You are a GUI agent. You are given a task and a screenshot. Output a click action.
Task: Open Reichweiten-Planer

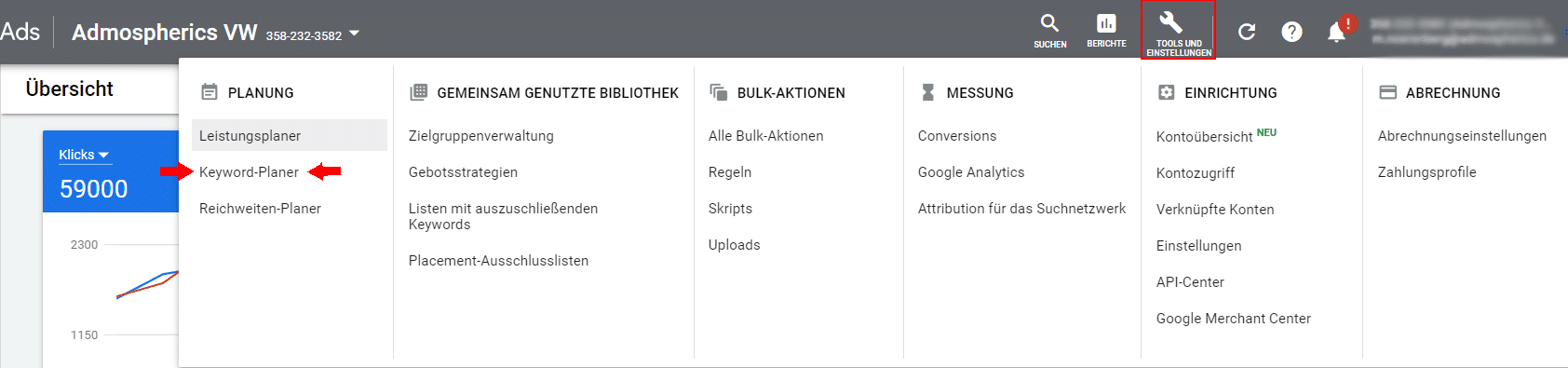click(x=260, y=209)
